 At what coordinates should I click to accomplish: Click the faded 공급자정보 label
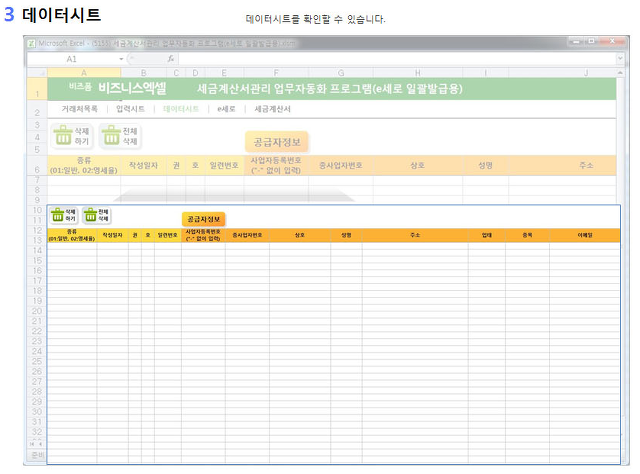point(277,142)
